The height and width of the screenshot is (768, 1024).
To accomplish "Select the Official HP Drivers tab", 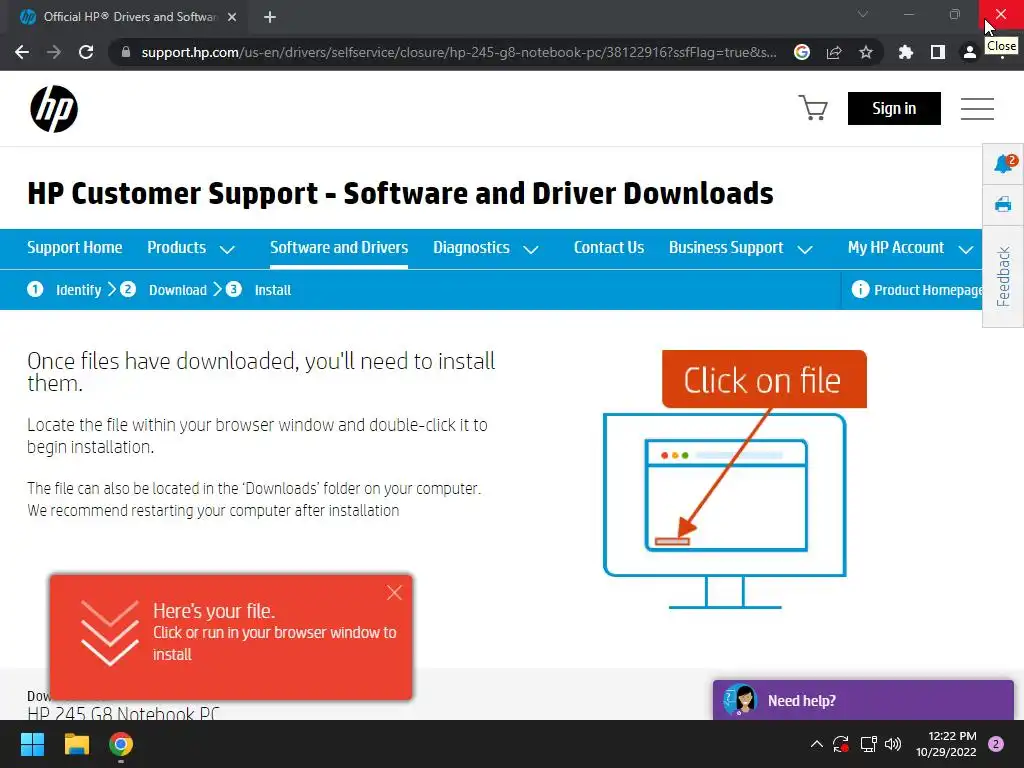I will (128, 18).
